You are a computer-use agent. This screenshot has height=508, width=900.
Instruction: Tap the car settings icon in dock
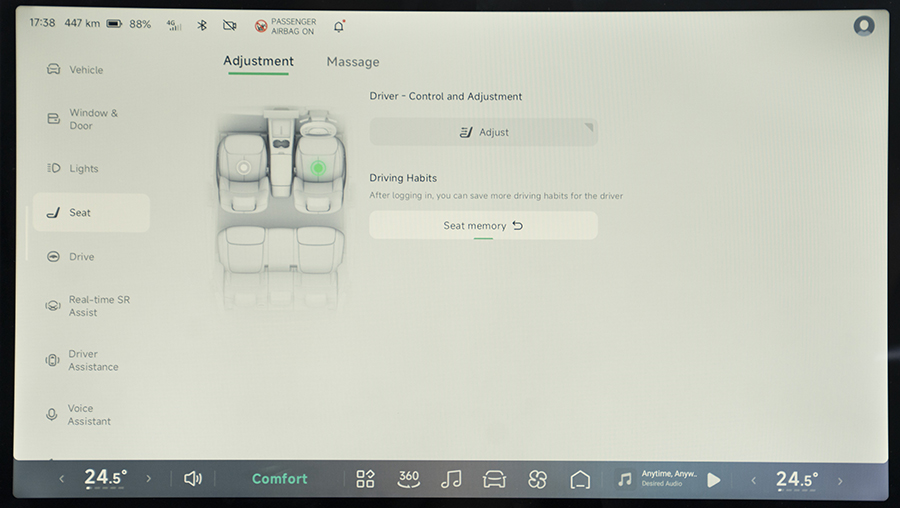click(494, 479)
